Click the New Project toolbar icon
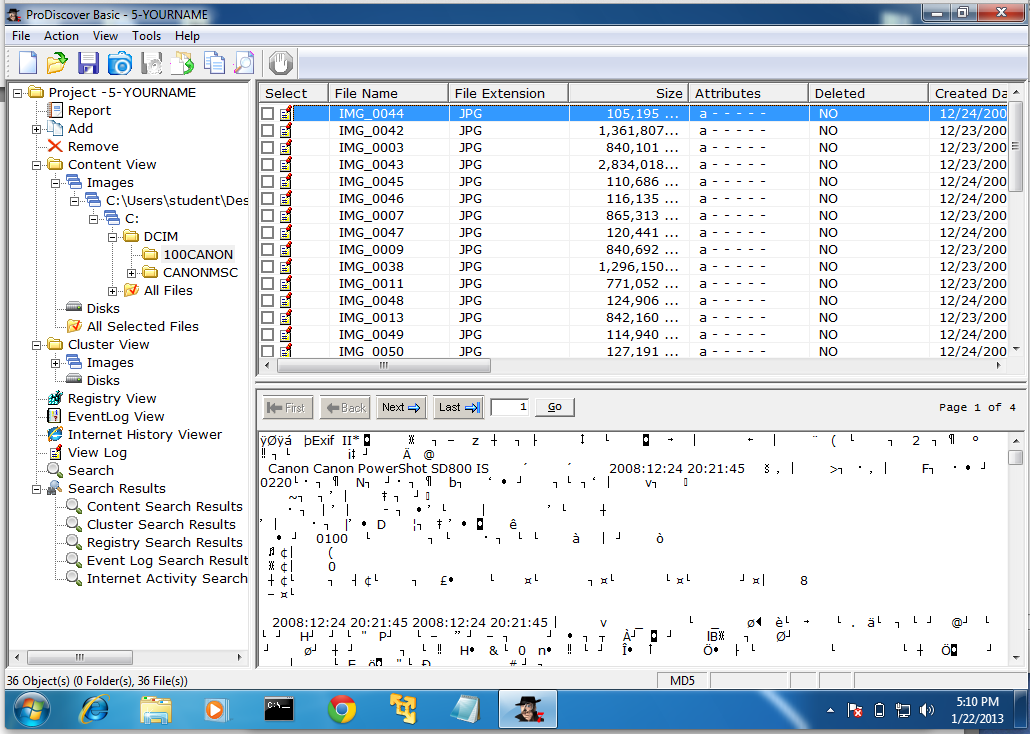This screenshot has height=734, width=1030. (27, 63)
